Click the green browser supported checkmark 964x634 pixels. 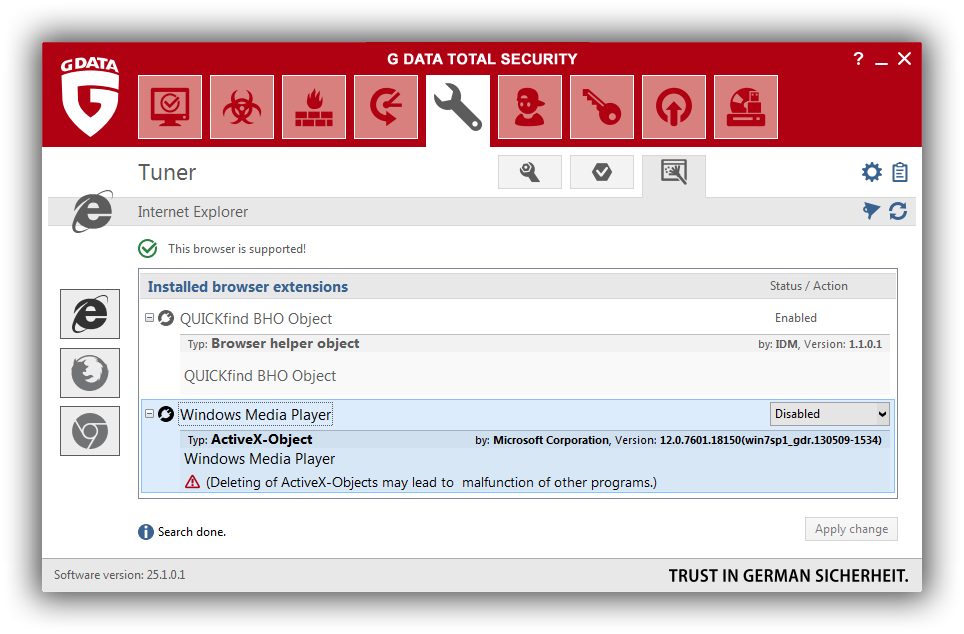click(x=148, y=248)
